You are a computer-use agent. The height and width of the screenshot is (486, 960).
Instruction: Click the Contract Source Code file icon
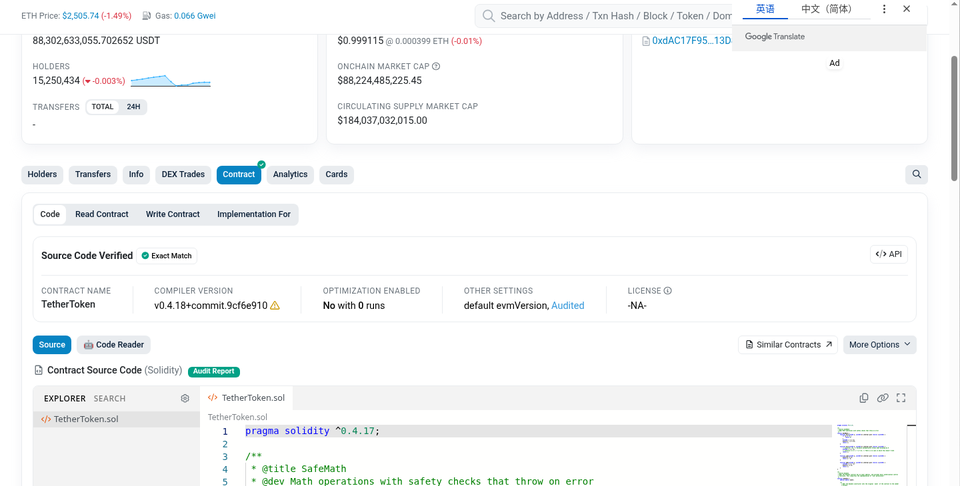[39, 370]
